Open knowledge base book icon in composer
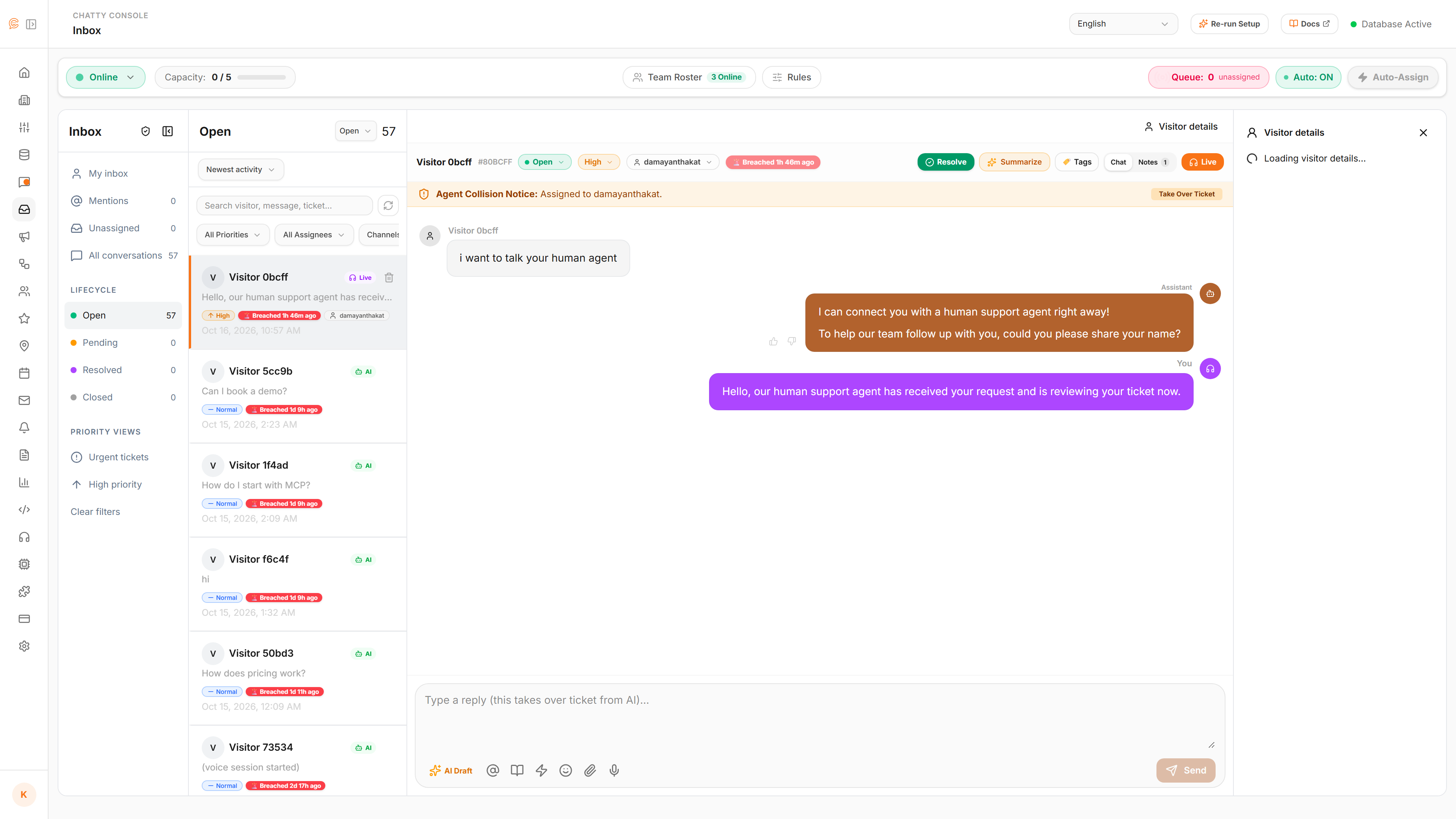Image resolution: width=1456 pixels, height=819 pixels. [x=517, y=770]
